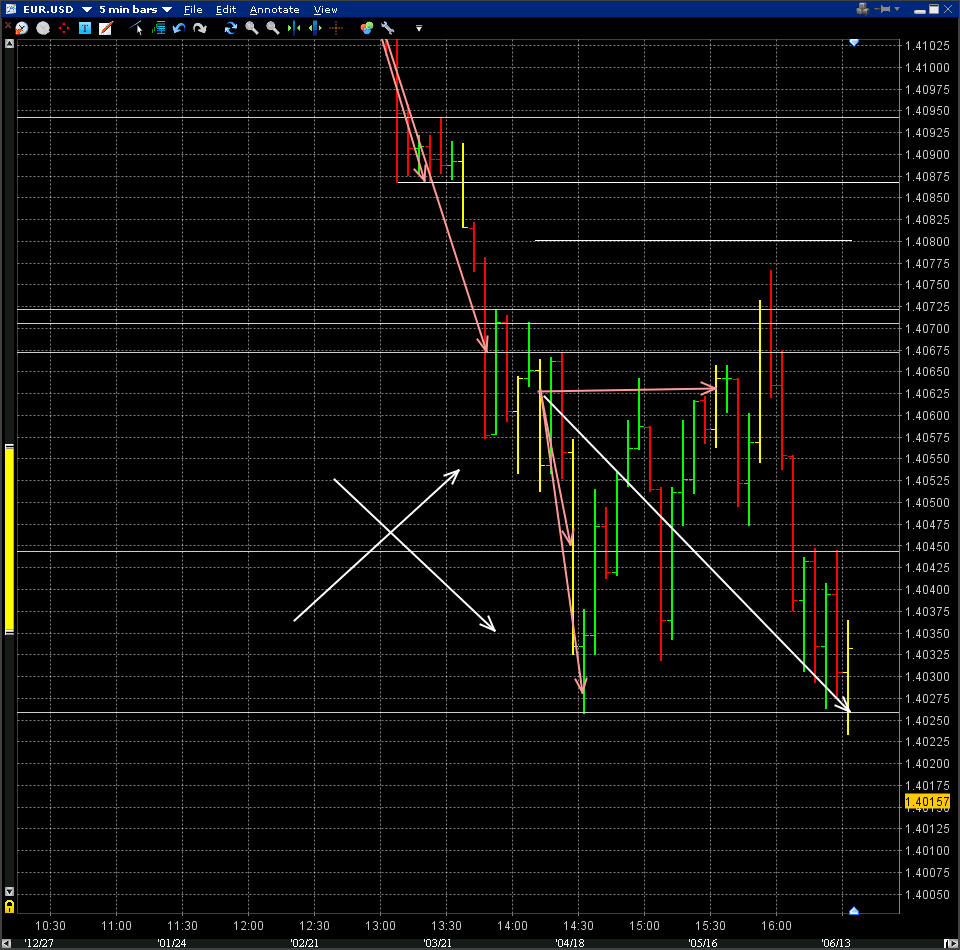Open the 5 min bars interval dropdown
The width and height of the screenshot is (960, 950).
167,10
